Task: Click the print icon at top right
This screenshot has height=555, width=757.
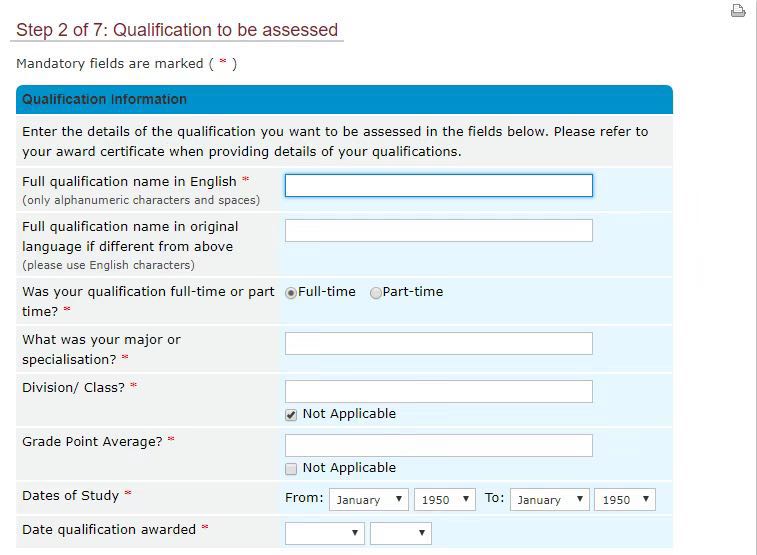Action: [738, 12]
